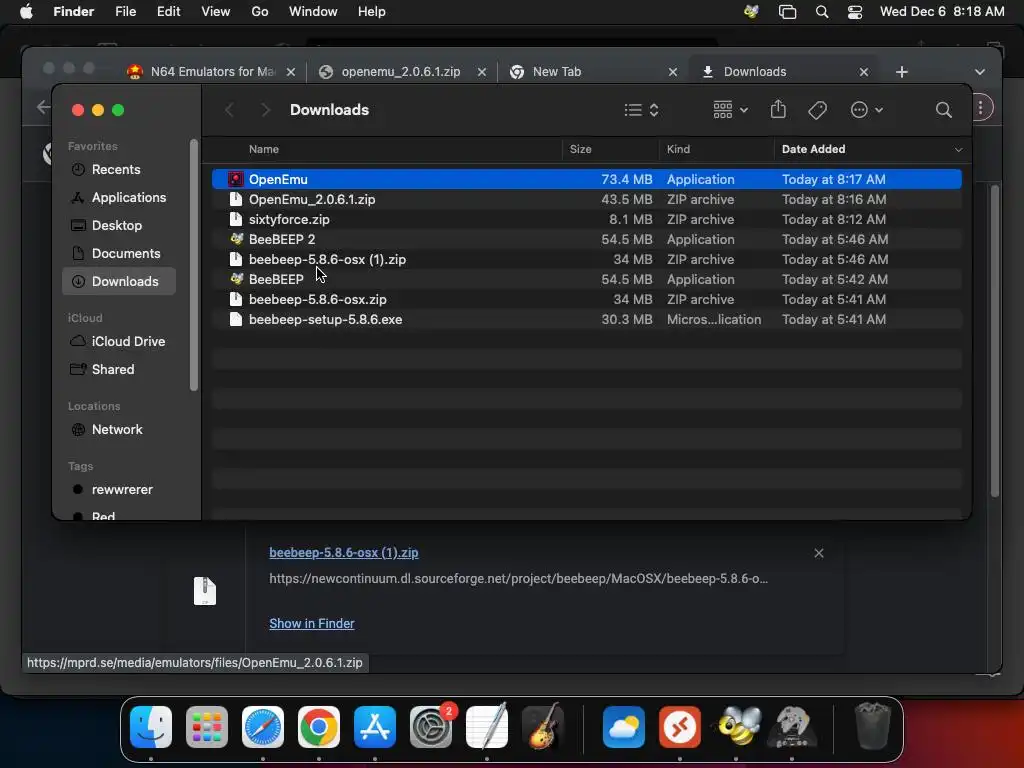Viewport: 1024px width, 768px height.
Task: Open Spotlight search in menu bar
Action: (x=822, y=12)
